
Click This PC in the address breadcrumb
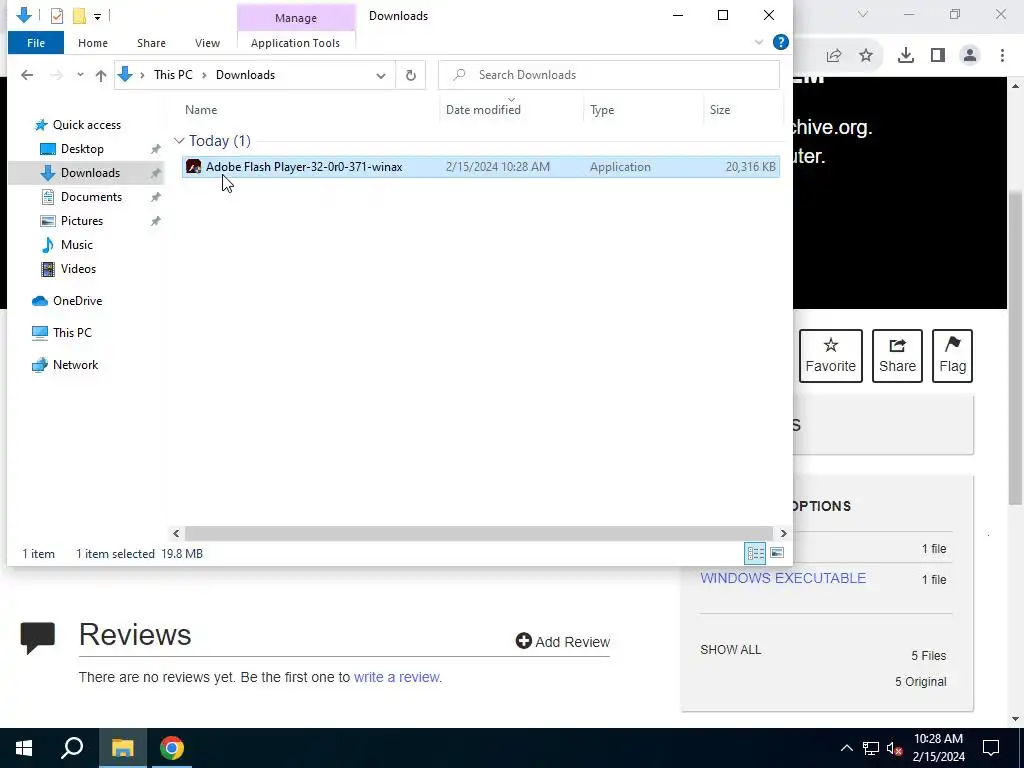(x=173, y=75)
